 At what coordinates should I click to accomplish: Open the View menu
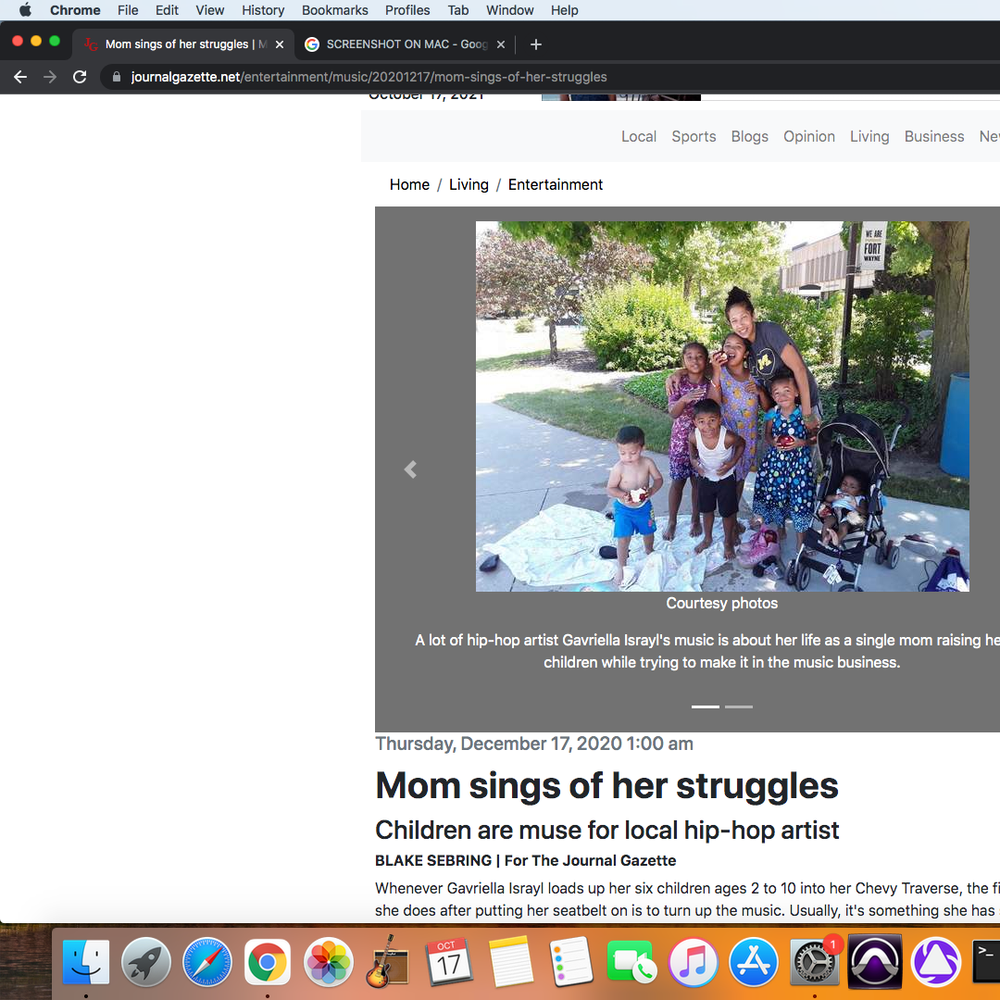coord(210,10)
